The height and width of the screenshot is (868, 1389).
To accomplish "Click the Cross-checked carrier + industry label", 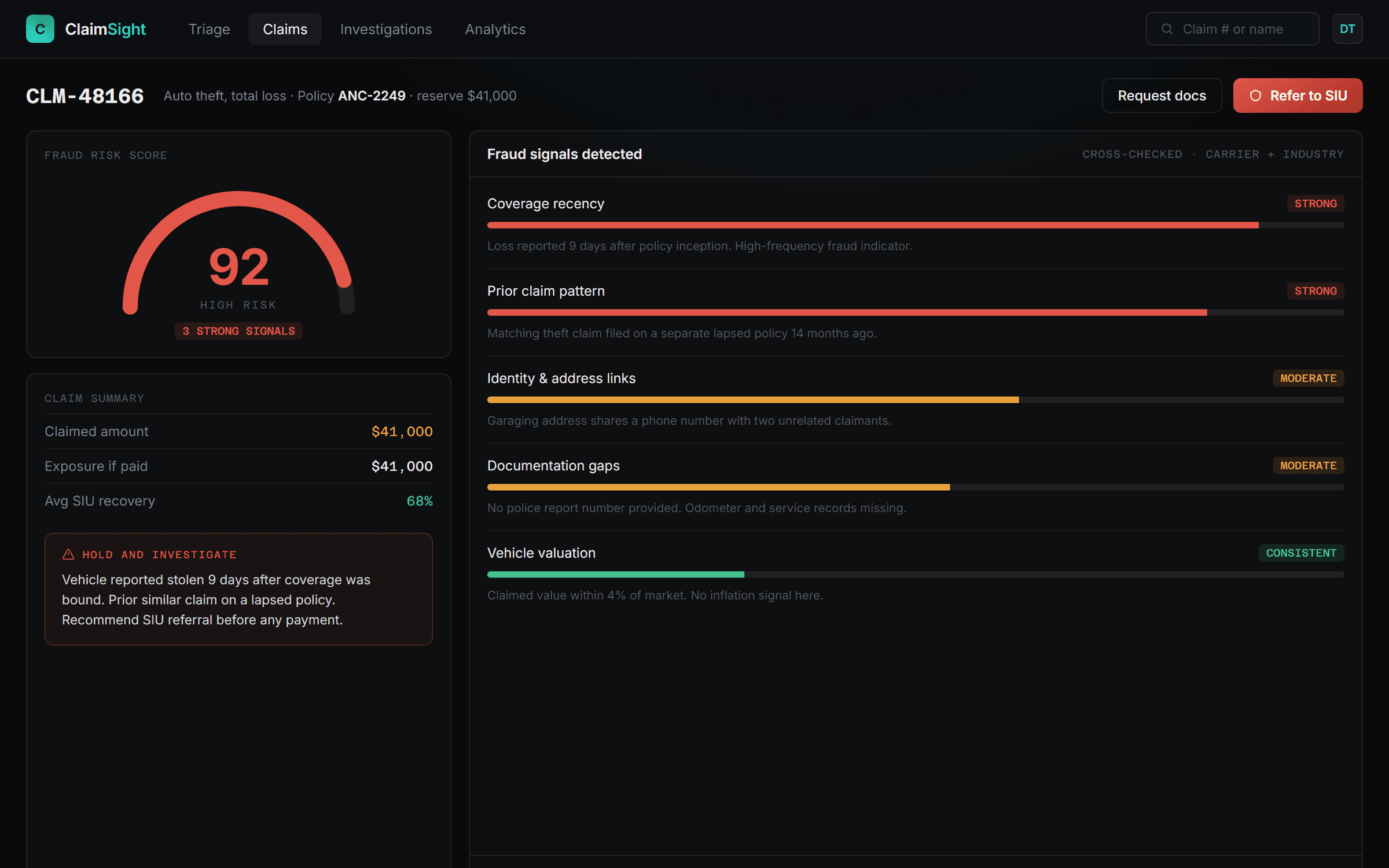I will [x=1213, y=155].
